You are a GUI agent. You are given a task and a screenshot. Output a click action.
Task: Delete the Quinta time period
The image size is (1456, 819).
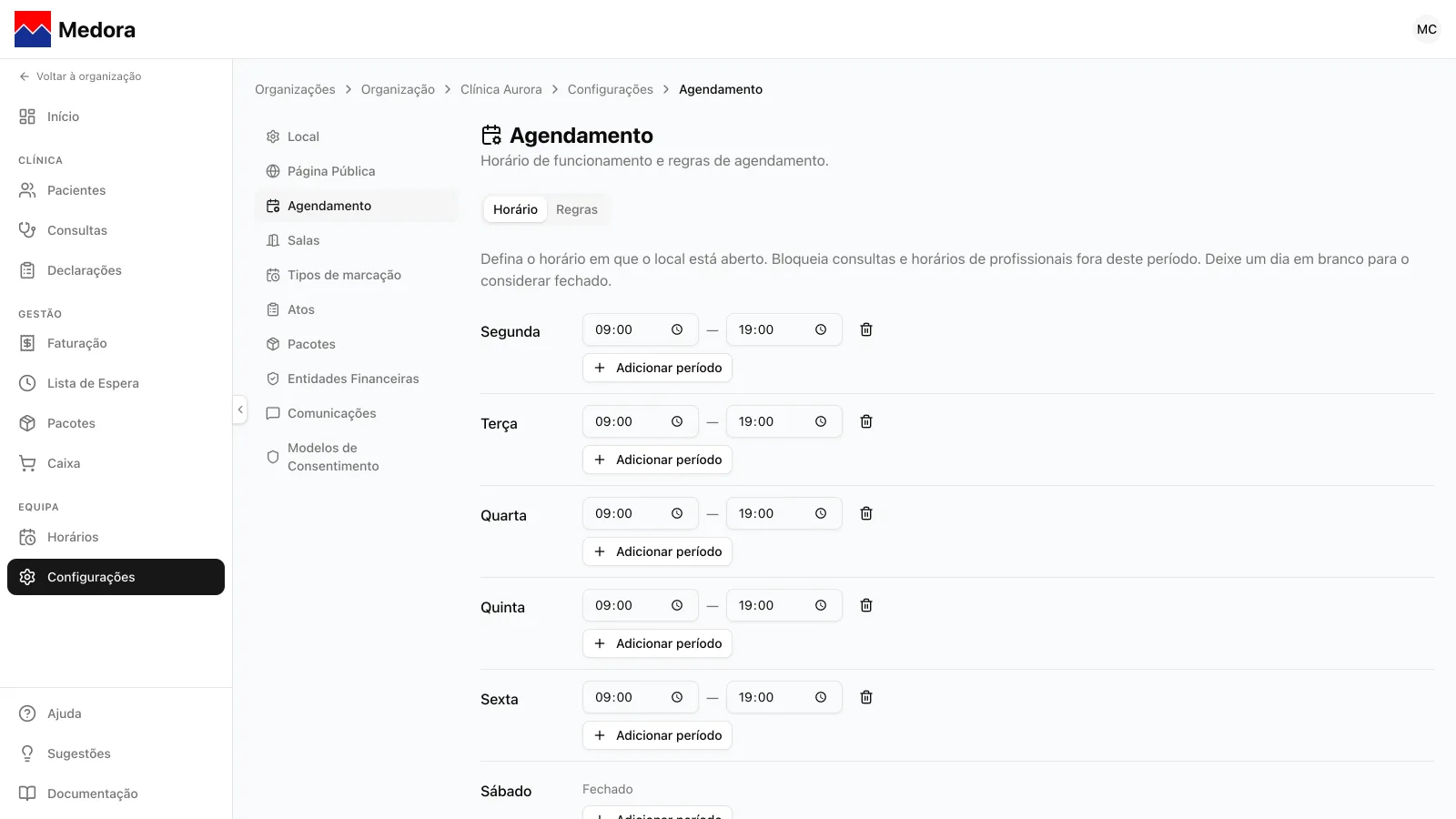(x=866, y=605)
